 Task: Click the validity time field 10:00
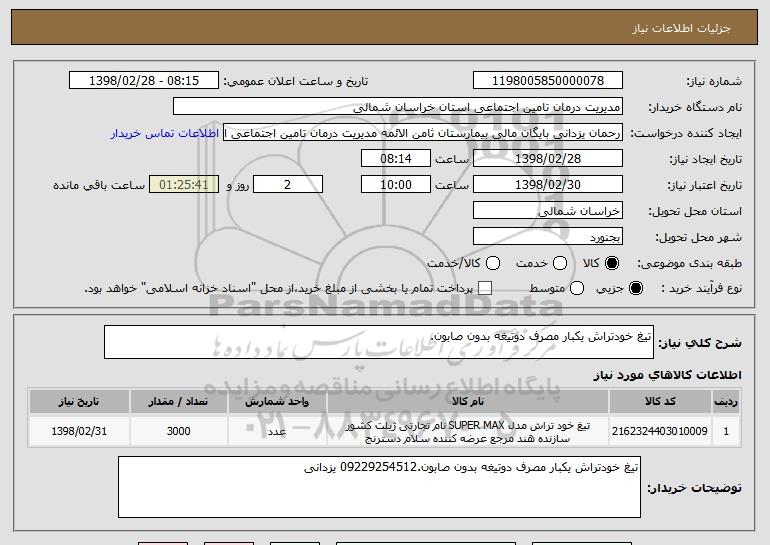[x=396, y=185]
